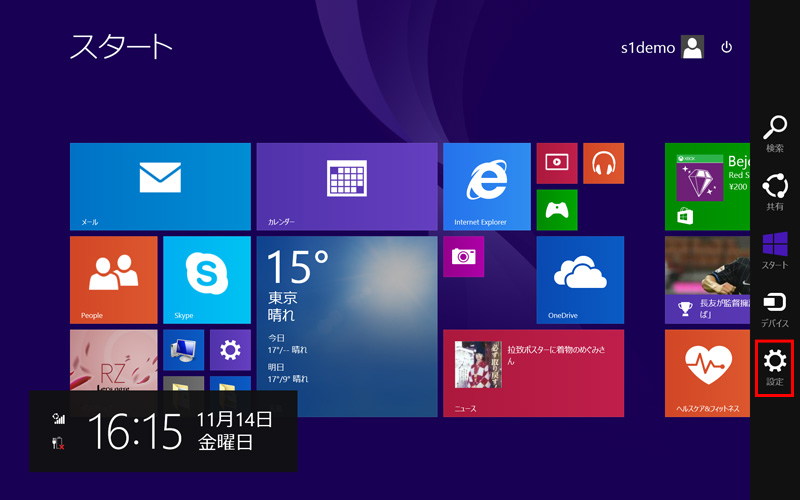Open the red Video tile

click(x=557, y=163)
